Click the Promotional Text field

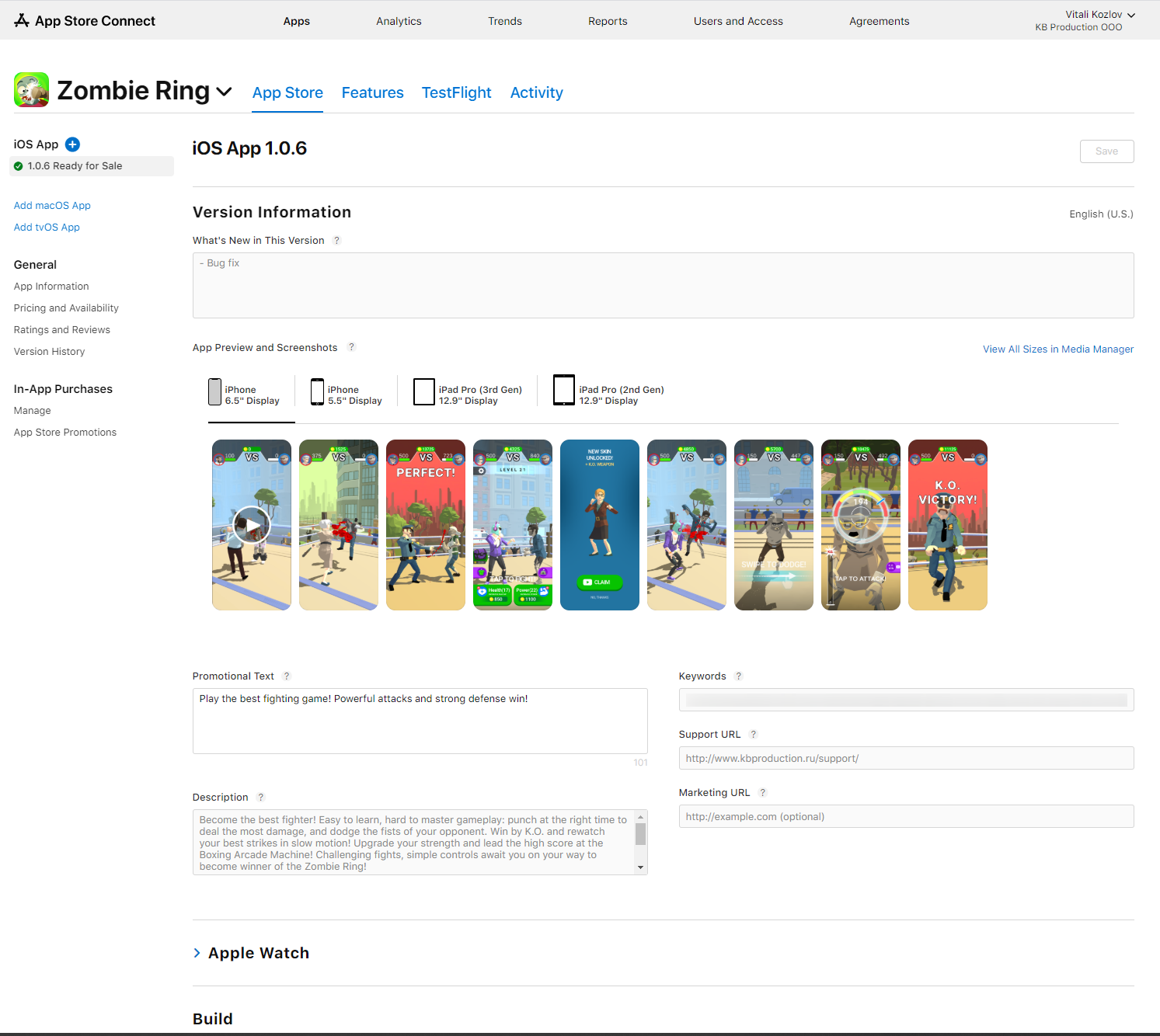pos(420,721)
